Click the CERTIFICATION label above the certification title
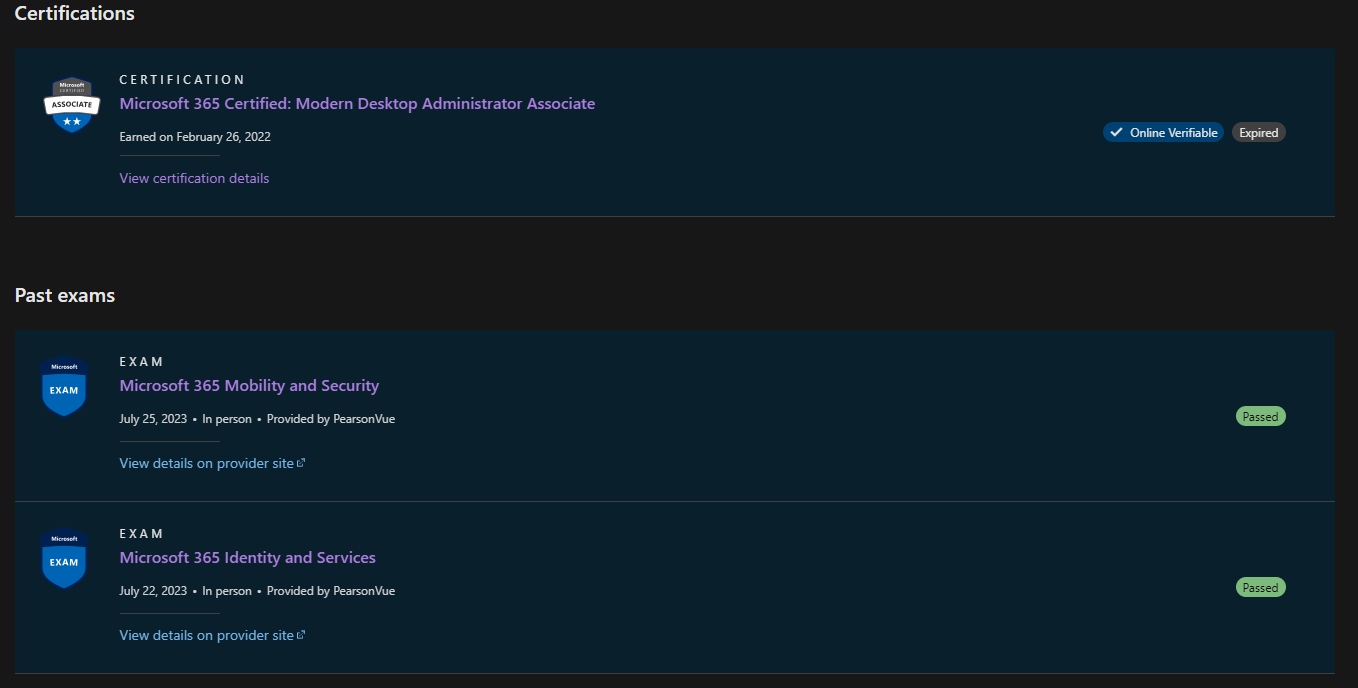 click(x=182, y=79)
